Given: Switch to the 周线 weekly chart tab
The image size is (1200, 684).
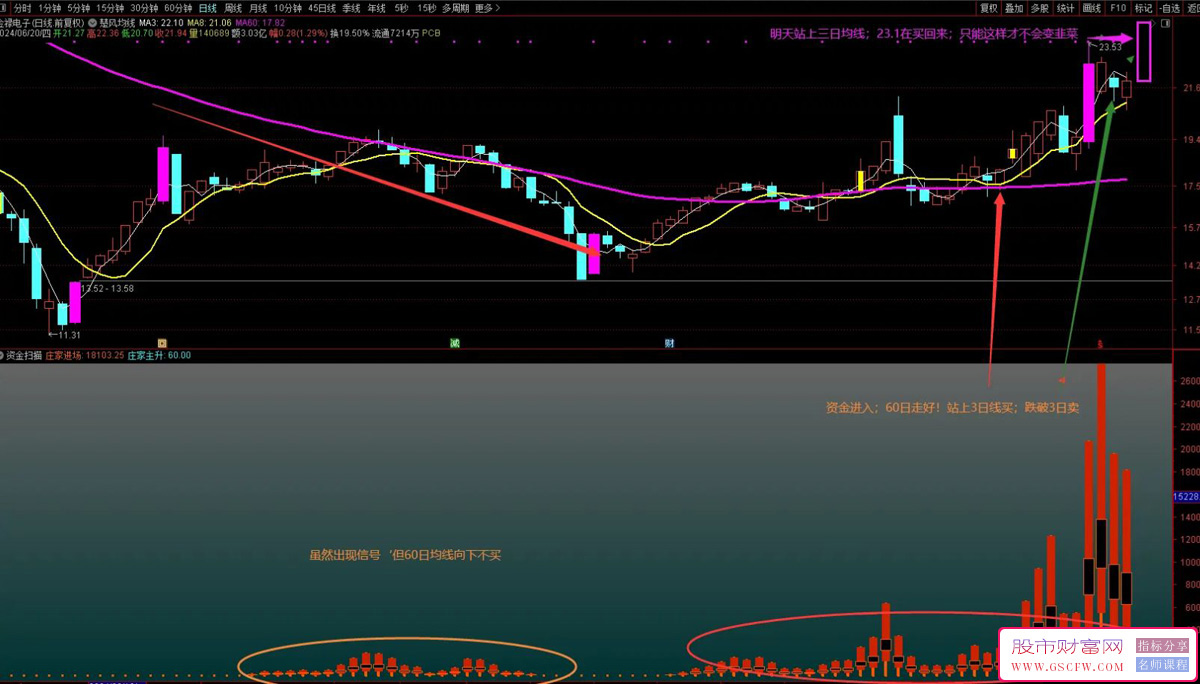Looking at the screenshot, I should [x=233, y=8].
